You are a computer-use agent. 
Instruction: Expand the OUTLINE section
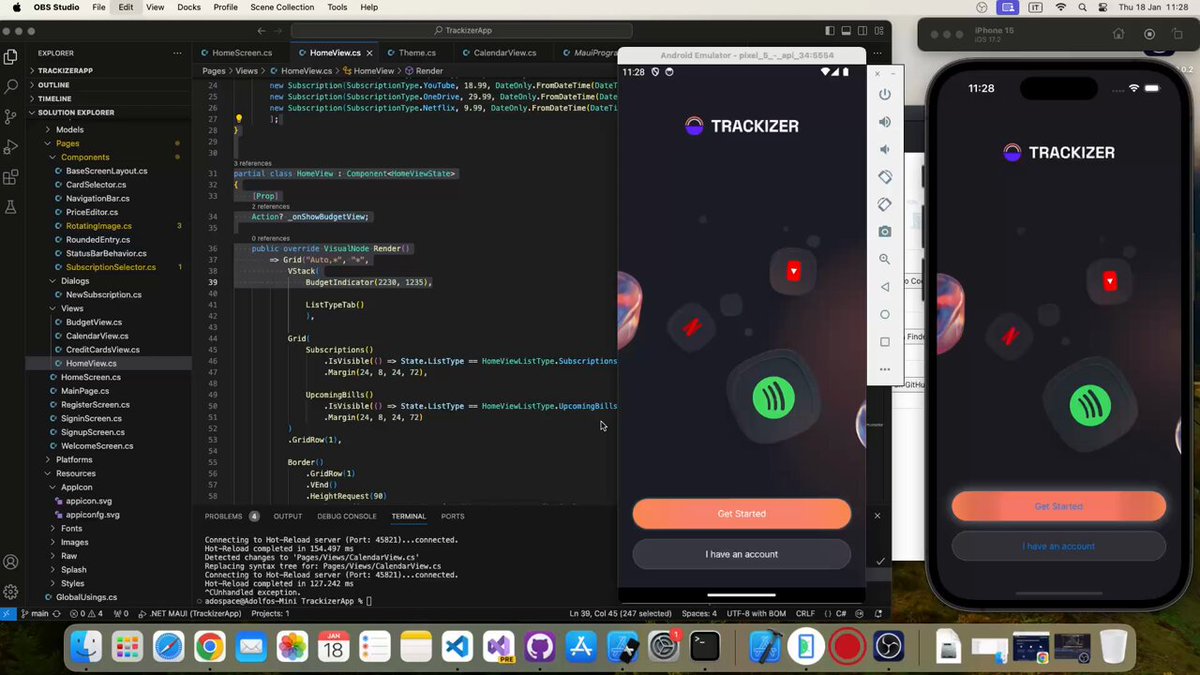[x=54, y=85]
